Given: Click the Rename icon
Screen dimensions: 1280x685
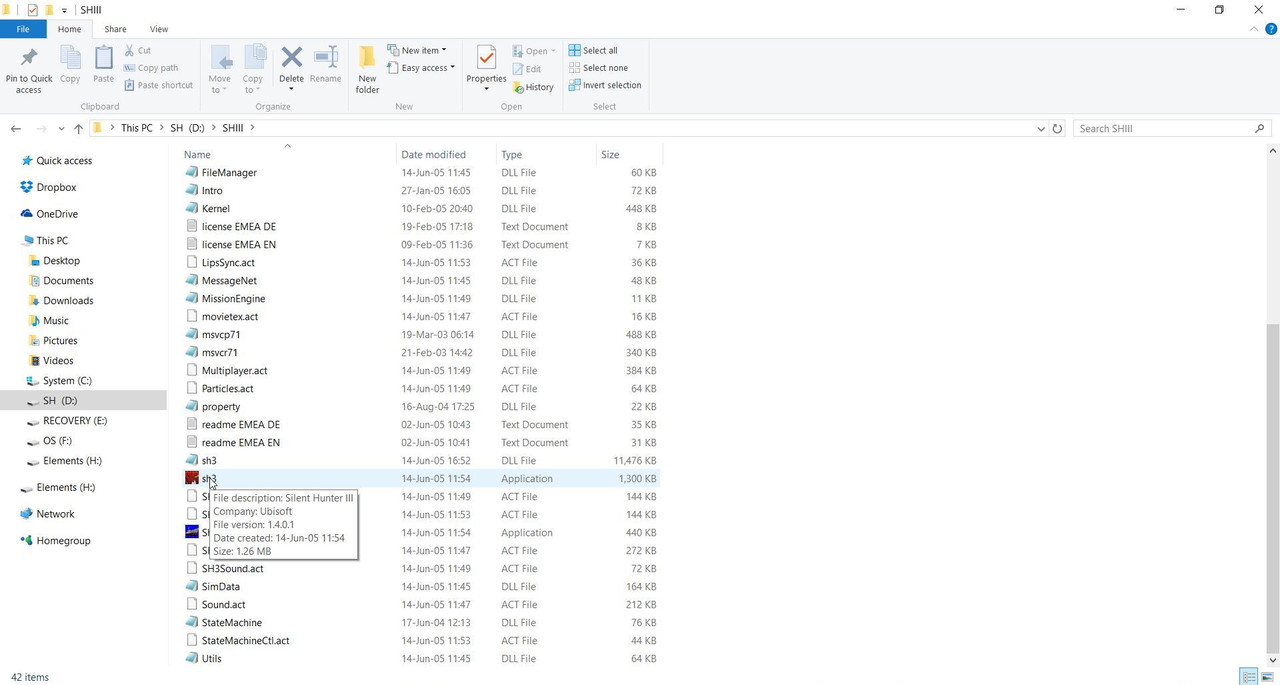Looking at the screenshot, I should pyautogui.click(x=325, y=57).
